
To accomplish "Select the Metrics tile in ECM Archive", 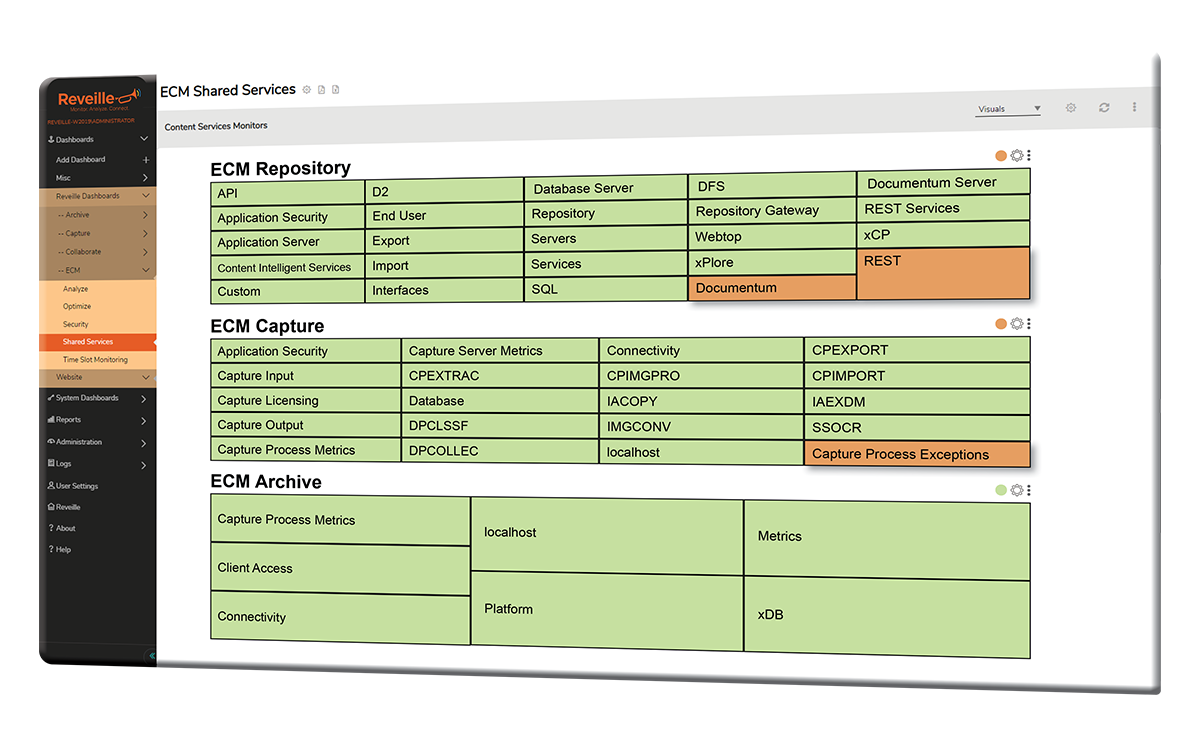I will point(887,538).
